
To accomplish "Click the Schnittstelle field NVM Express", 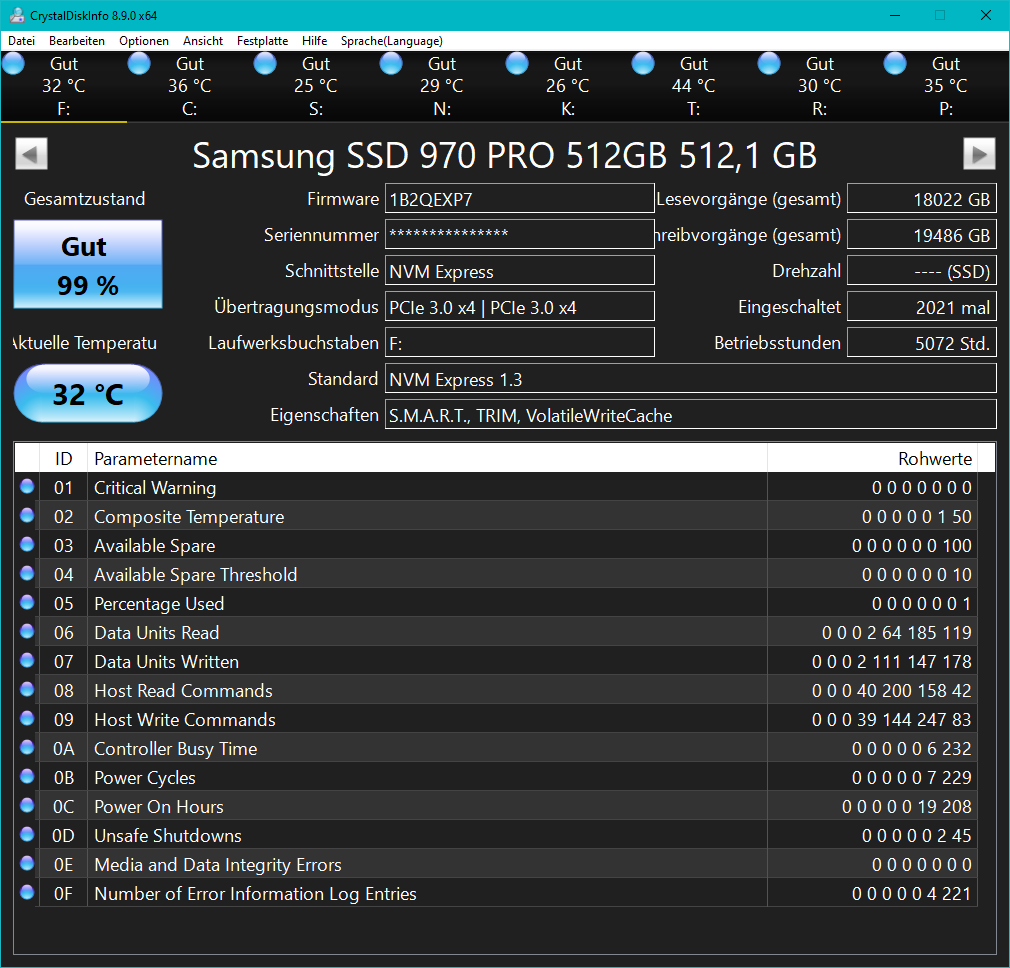I will pos(520,270).
